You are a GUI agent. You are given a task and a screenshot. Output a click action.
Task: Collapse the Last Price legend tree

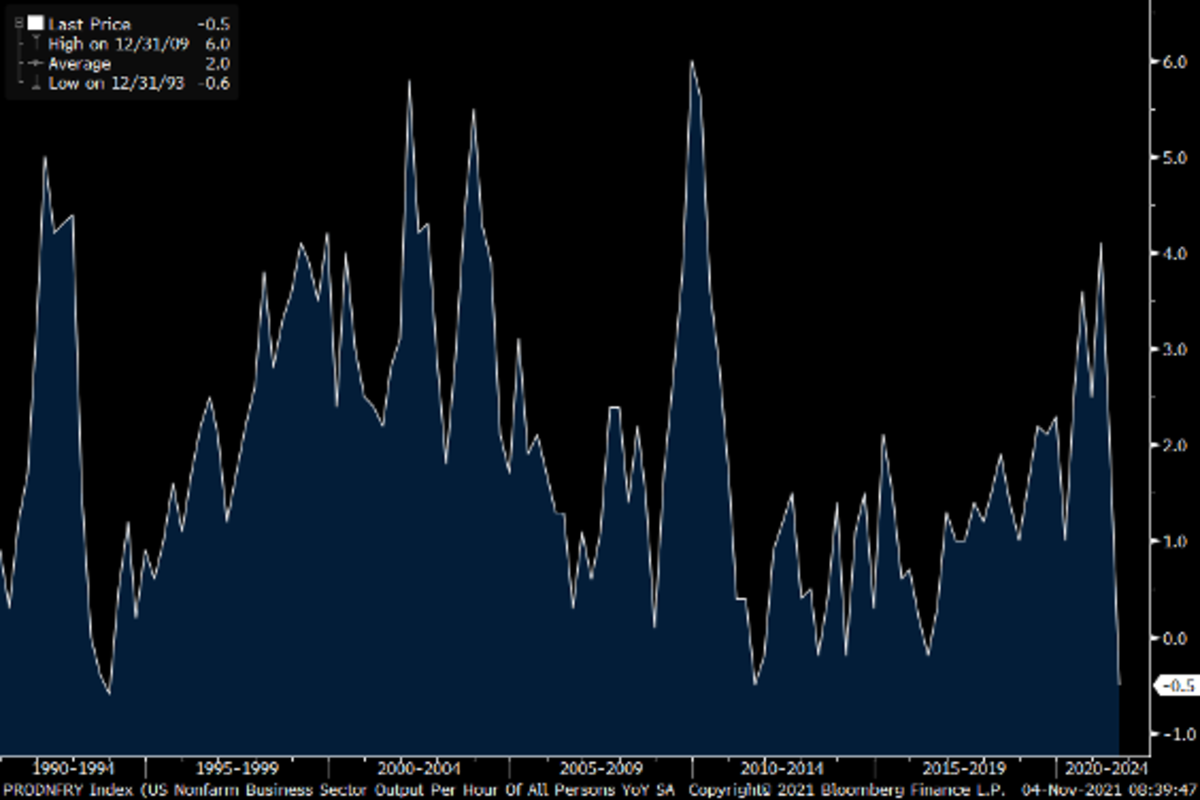coord(18,24)
